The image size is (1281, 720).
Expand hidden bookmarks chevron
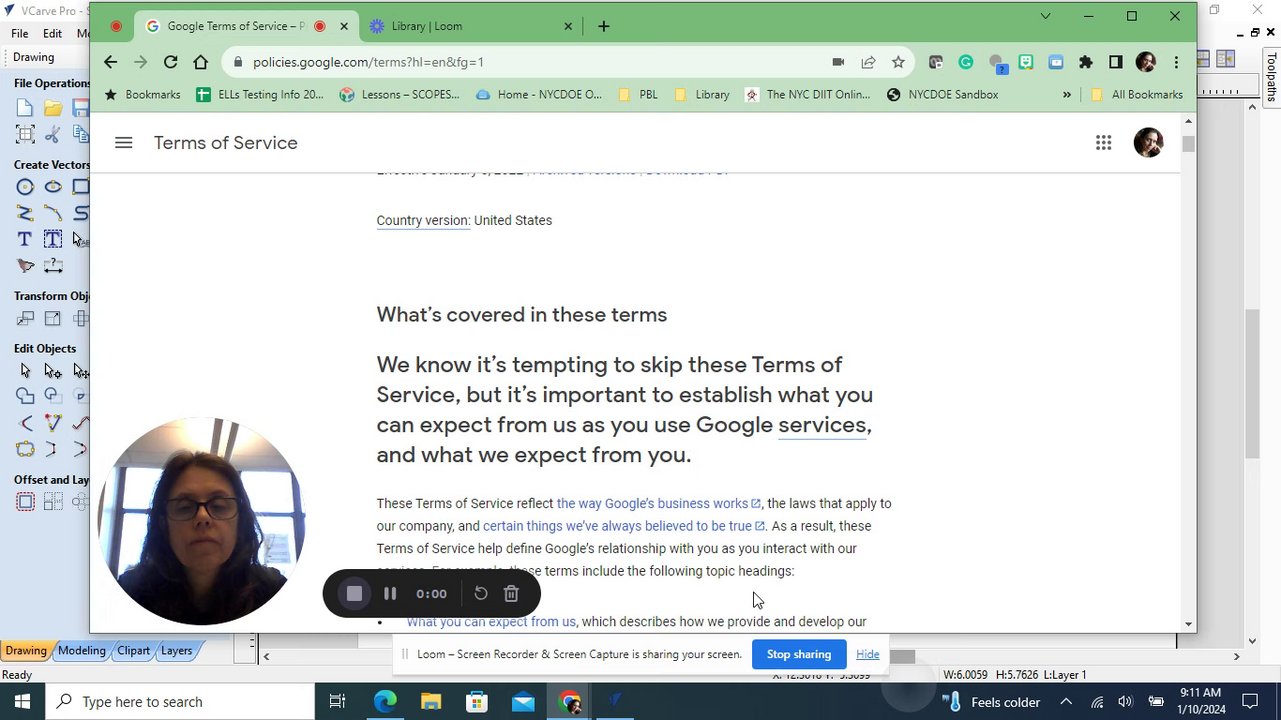pyautogui.click(x=1066, y=94)
